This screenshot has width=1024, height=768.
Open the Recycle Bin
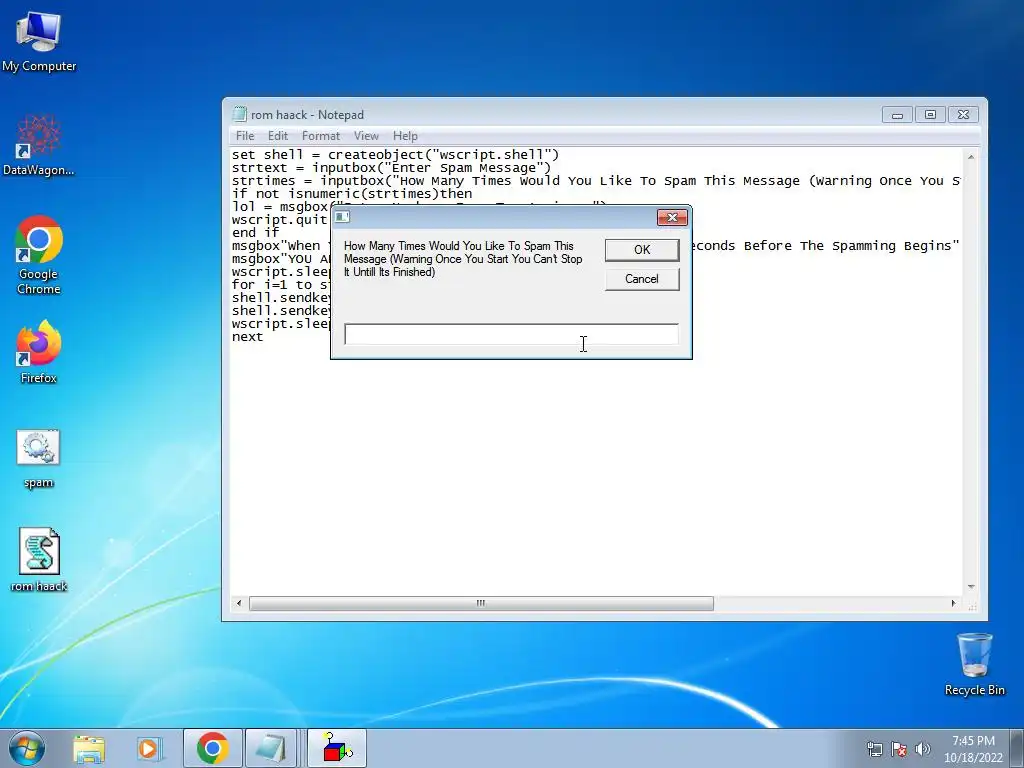point(974,664)
